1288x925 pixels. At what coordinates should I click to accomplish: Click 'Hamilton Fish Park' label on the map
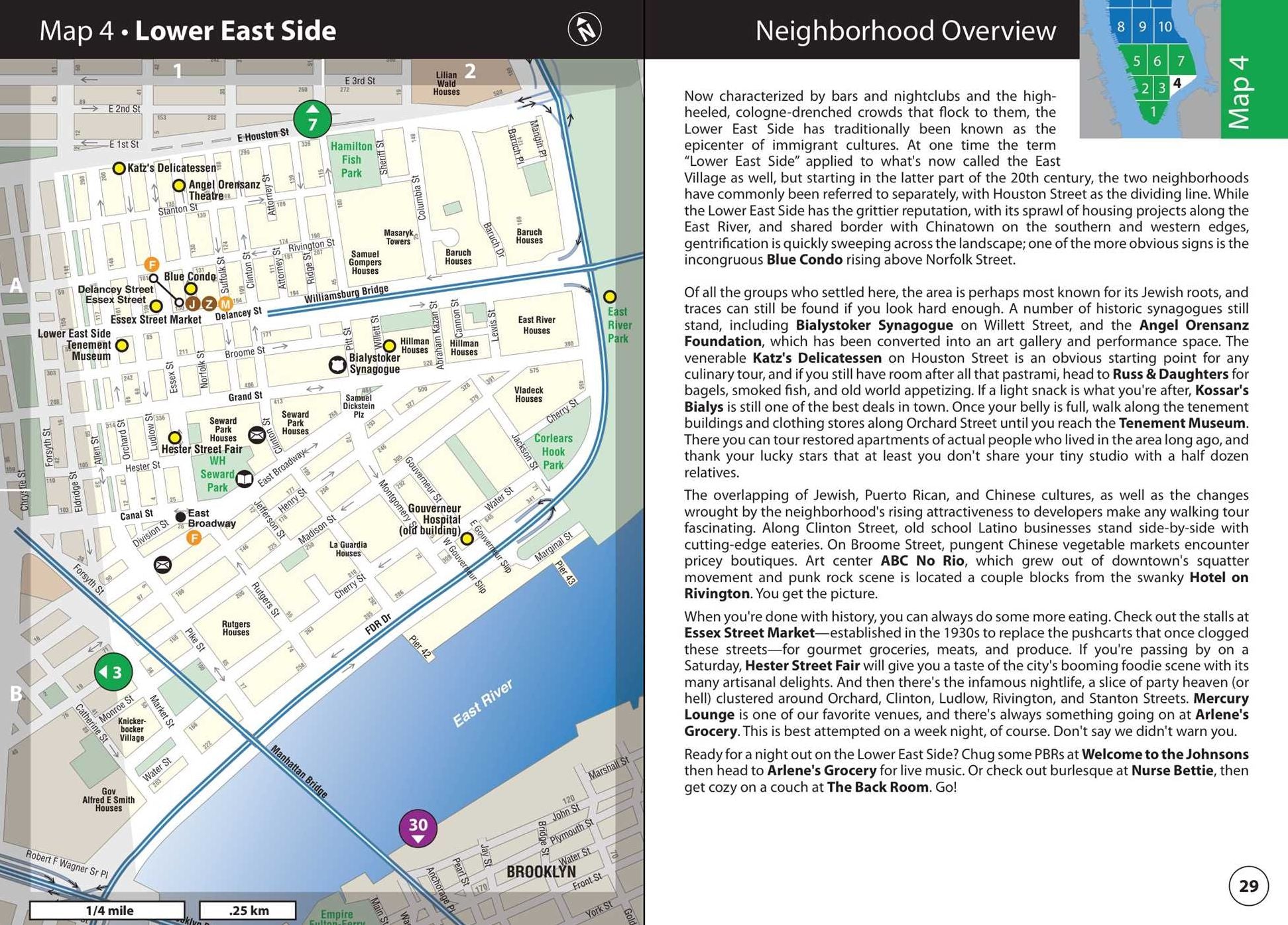pos(351,159)
